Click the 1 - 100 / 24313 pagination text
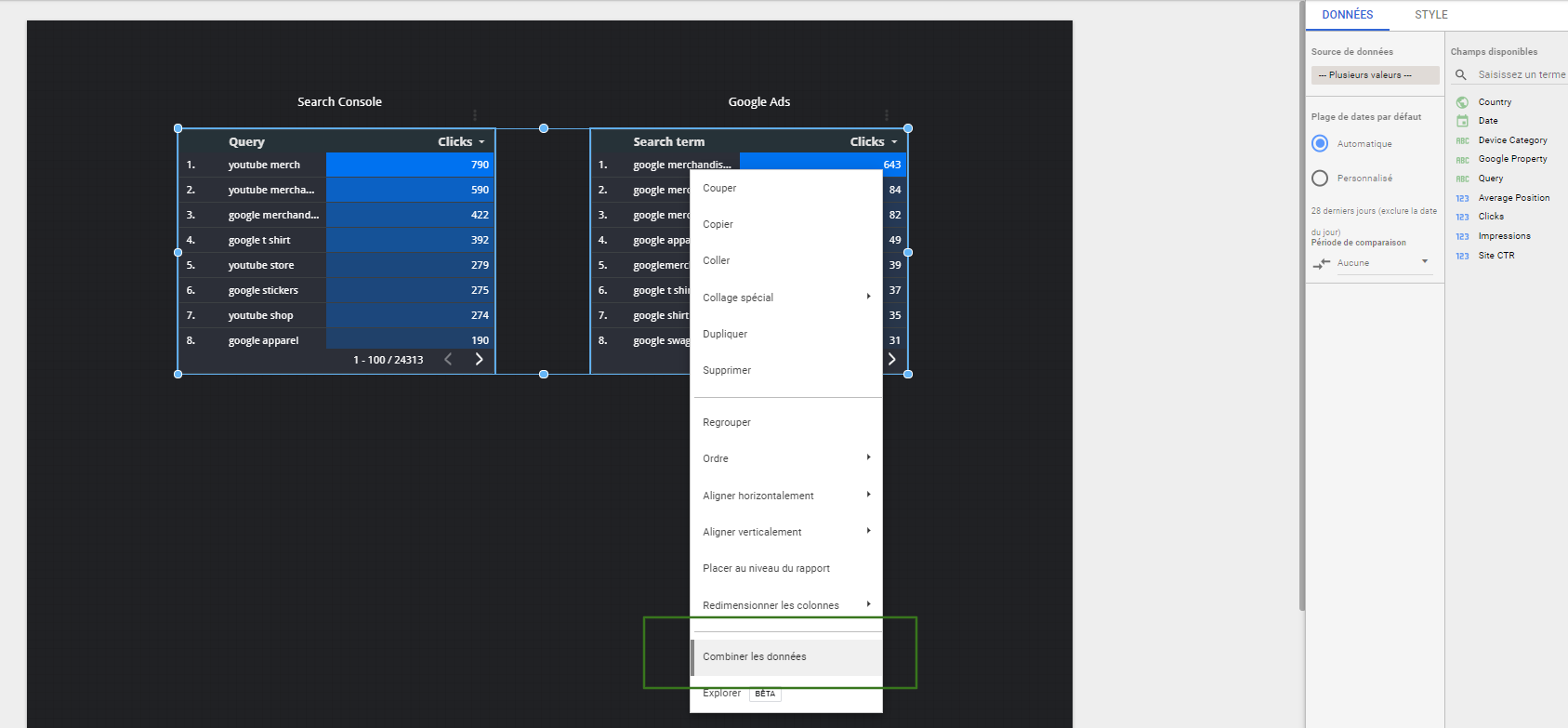The image size is (1568, 728). coord(389,360)
